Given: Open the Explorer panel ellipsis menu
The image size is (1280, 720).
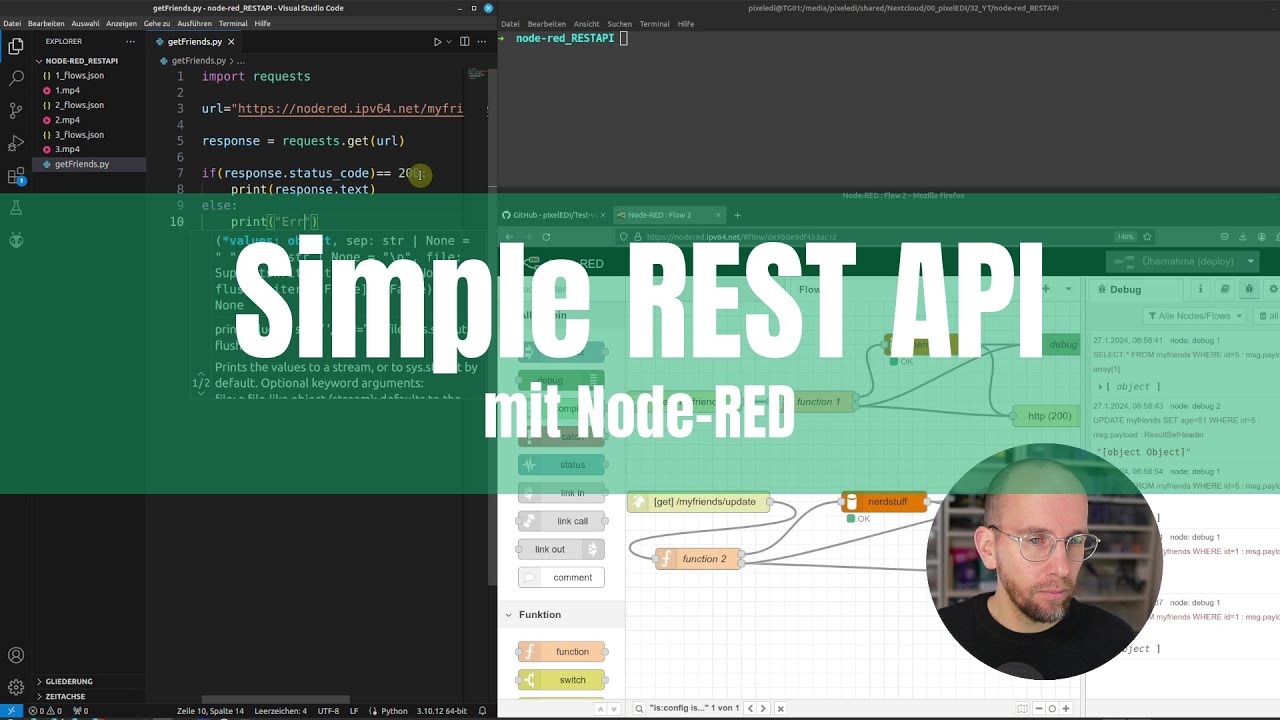Looking at the screenshot, I should click(x=130, y=42).
